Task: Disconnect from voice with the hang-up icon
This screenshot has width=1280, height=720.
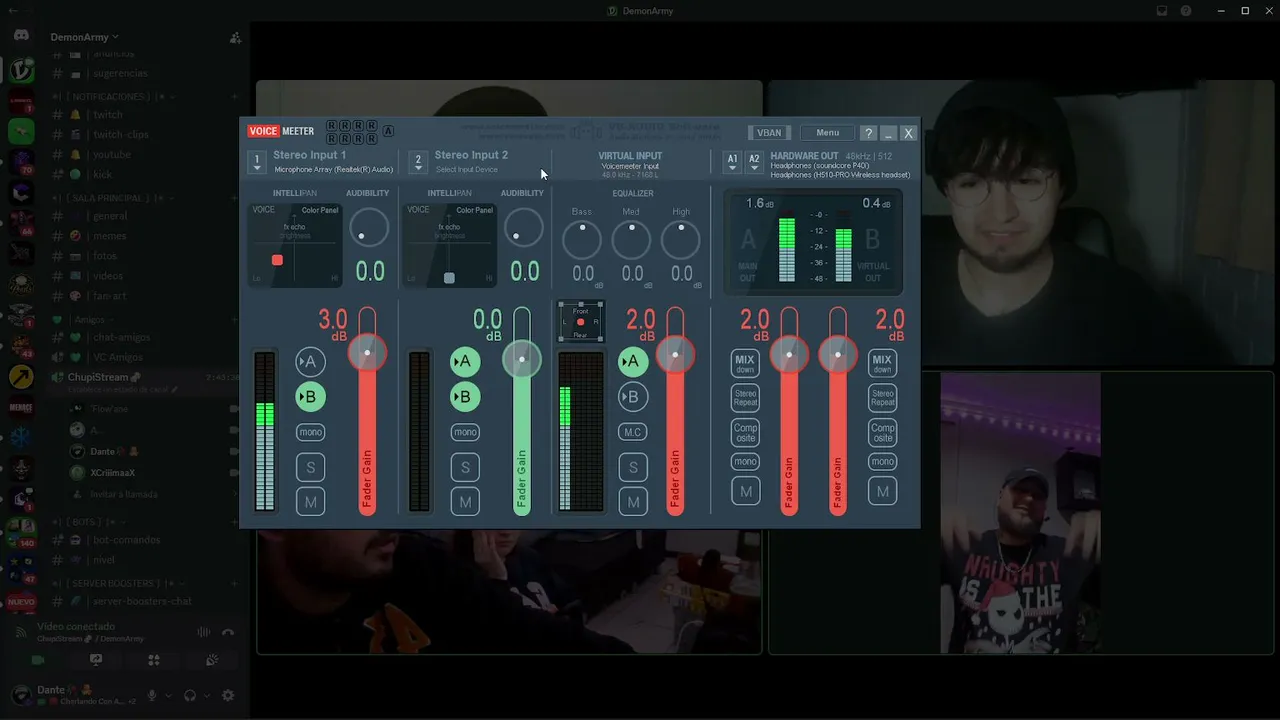Action: (228, 632)
